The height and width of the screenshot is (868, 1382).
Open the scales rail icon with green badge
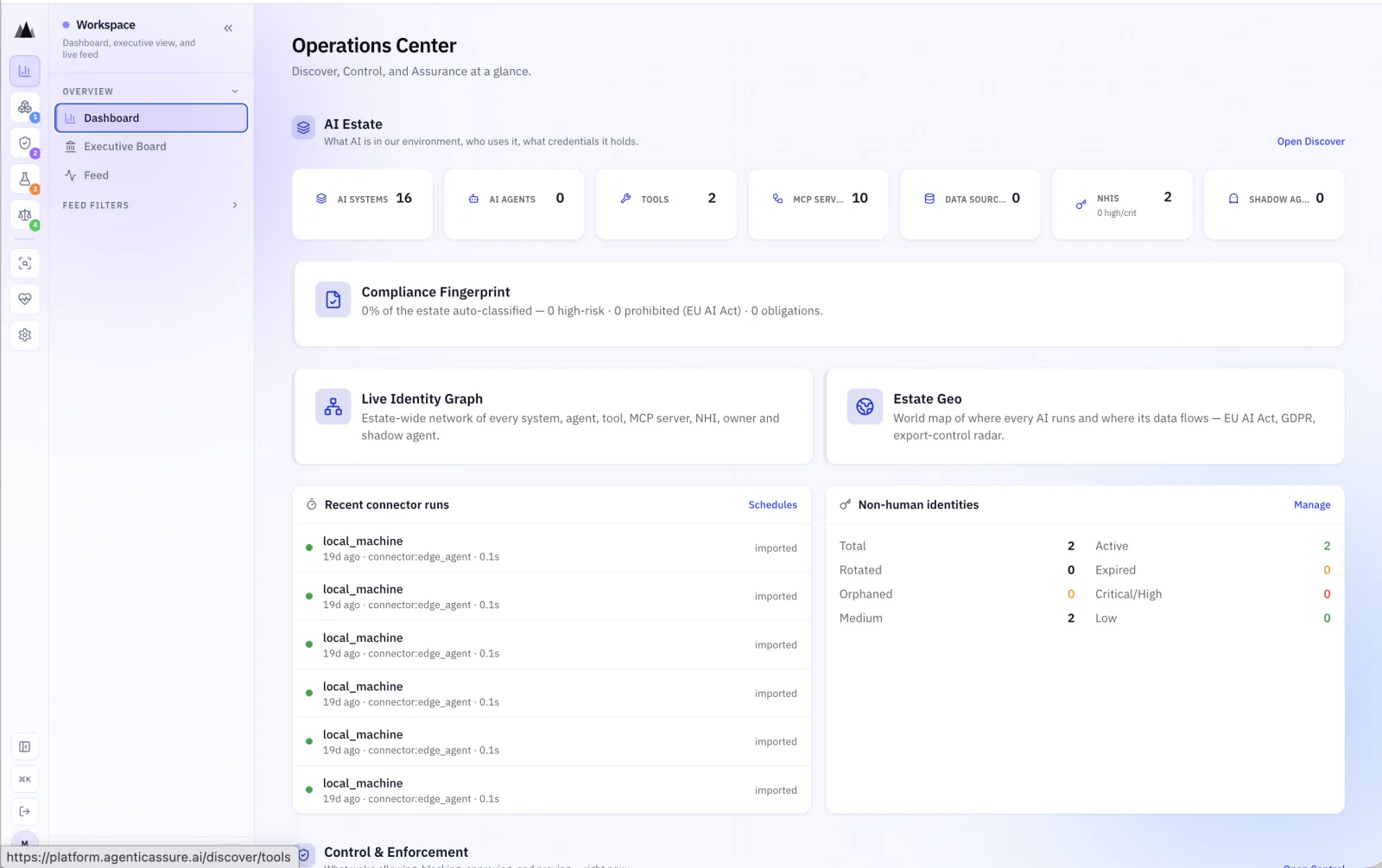click(x=25, y=215)
